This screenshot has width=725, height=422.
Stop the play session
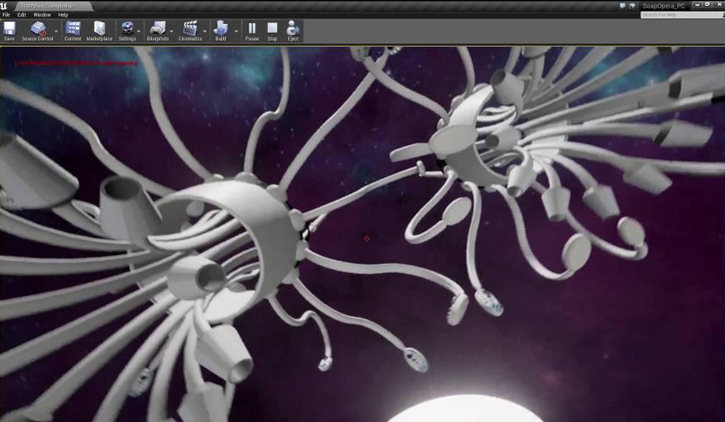[x=272, y=31]
